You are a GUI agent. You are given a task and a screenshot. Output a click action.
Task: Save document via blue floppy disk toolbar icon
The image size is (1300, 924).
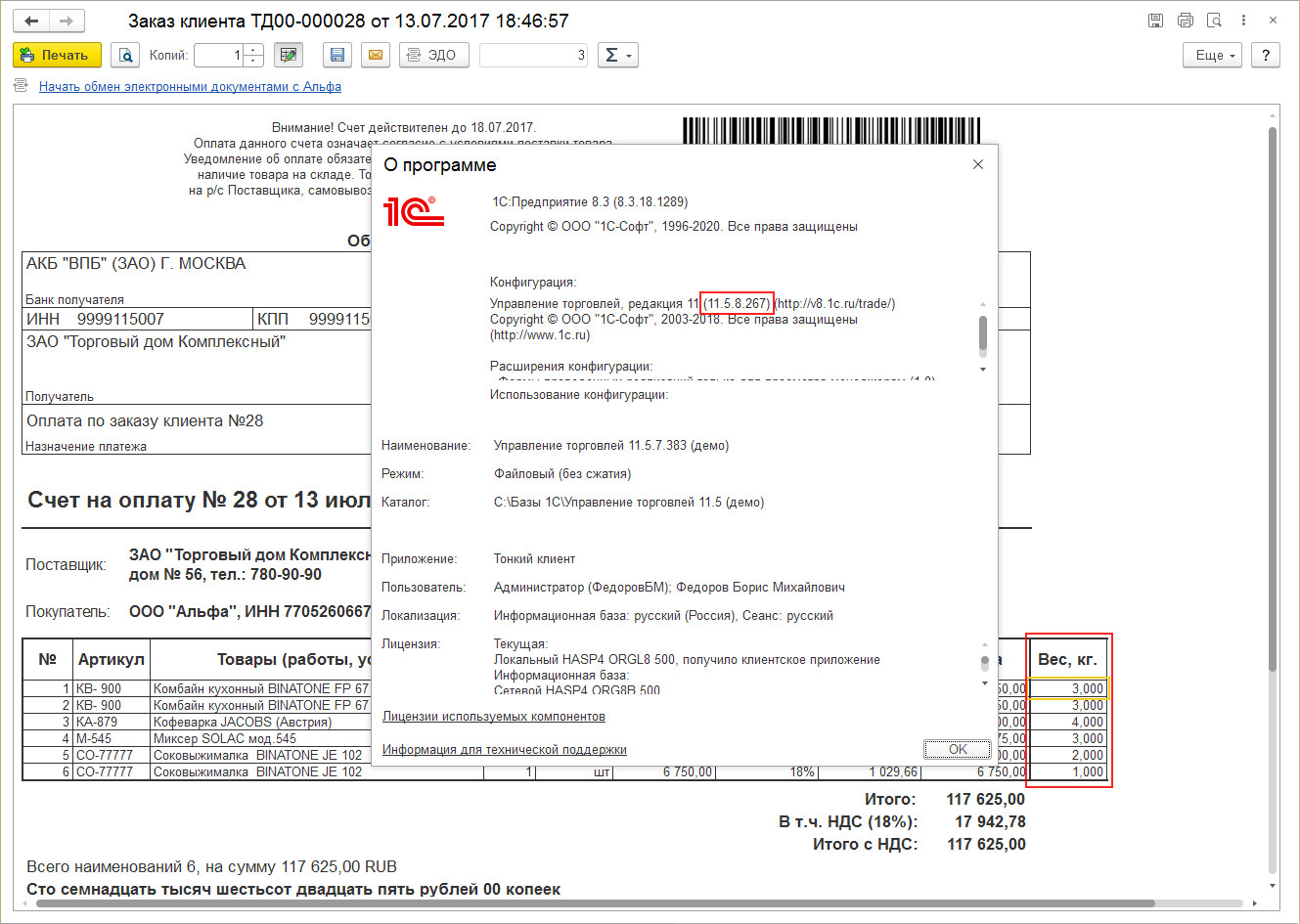click(337, 55)
